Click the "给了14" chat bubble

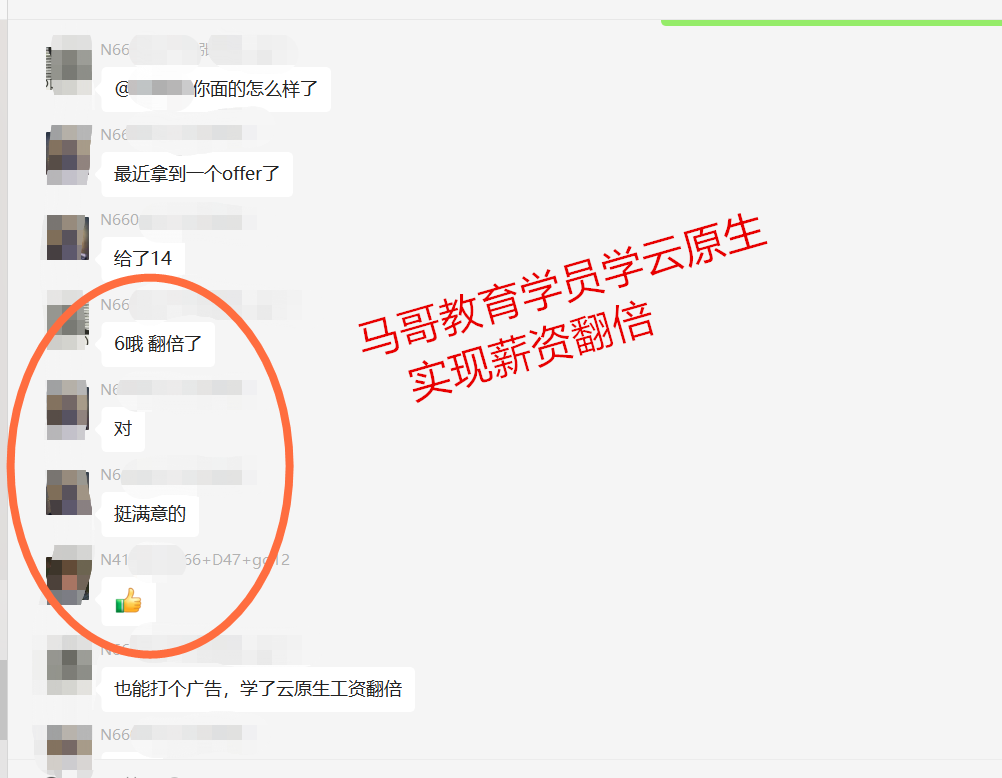point(143,259)
